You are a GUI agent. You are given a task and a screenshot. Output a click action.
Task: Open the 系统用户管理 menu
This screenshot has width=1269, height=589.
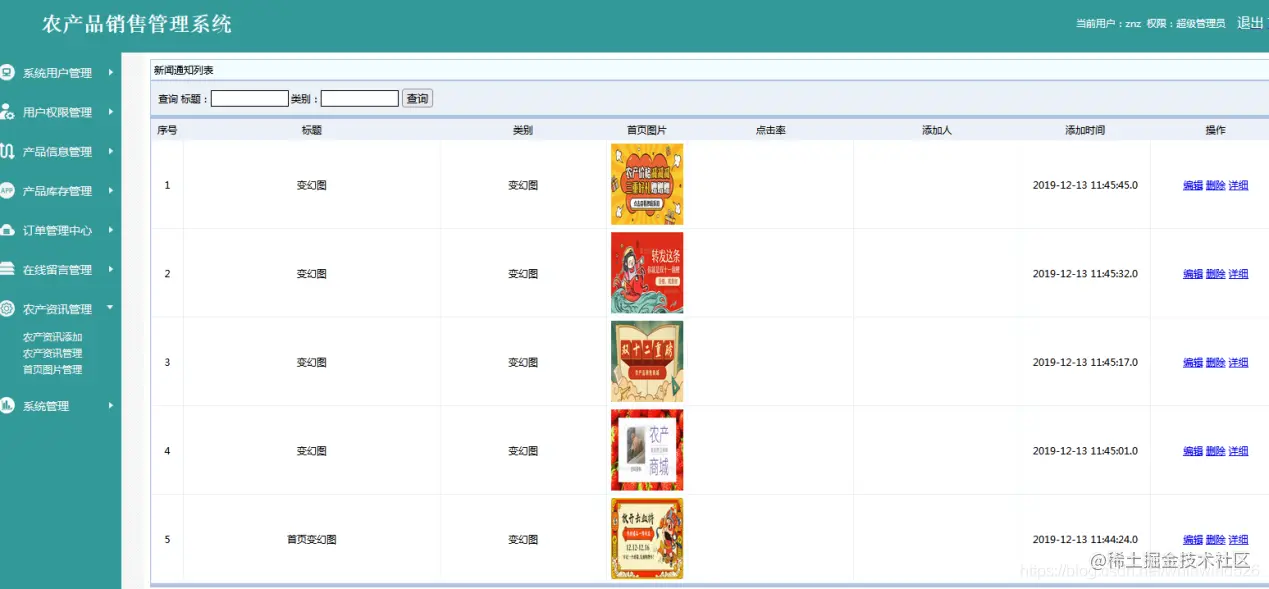57,73
